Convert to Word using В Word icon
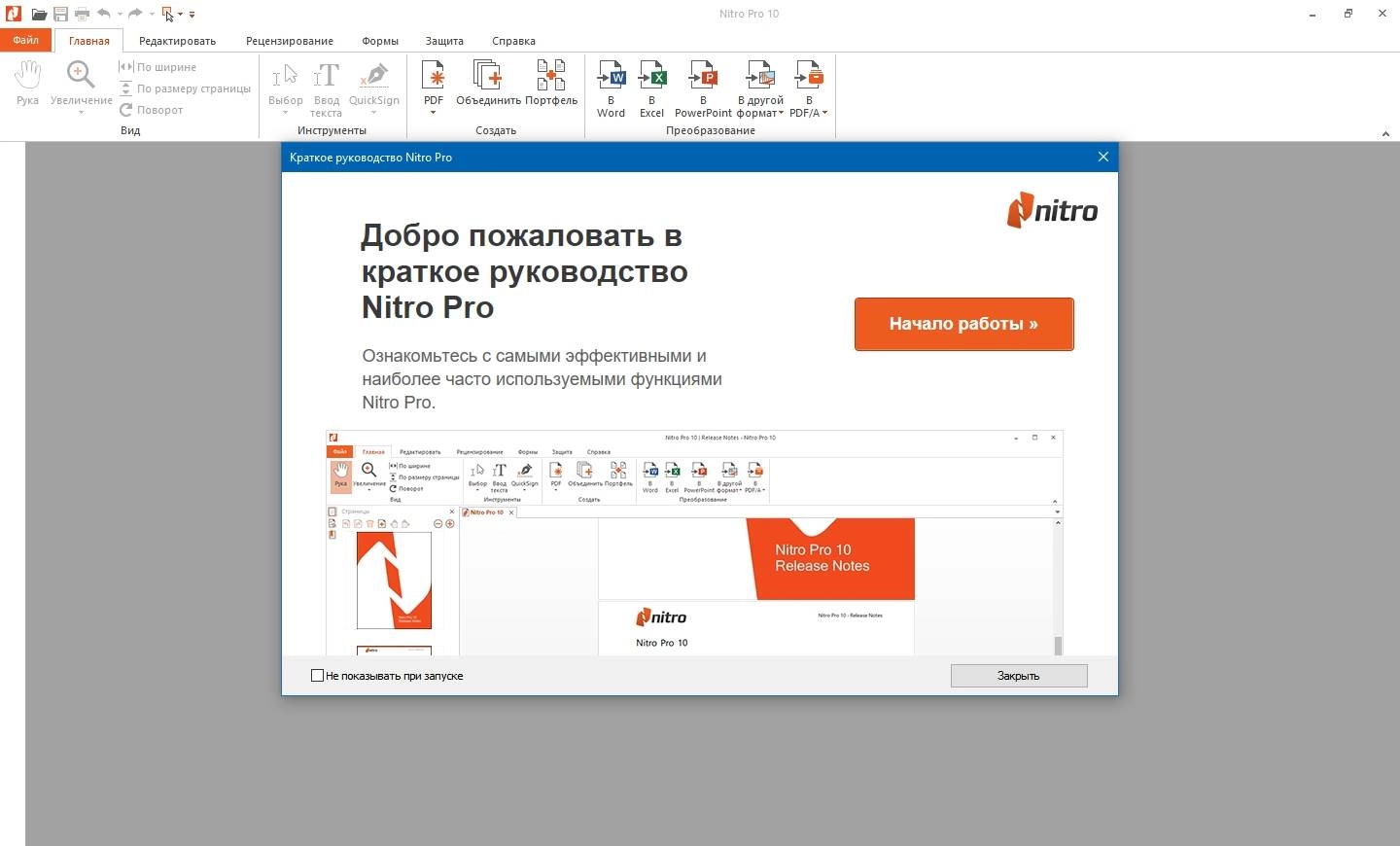The height and width of the screenshot is (846, 1400). click(611, 88)
